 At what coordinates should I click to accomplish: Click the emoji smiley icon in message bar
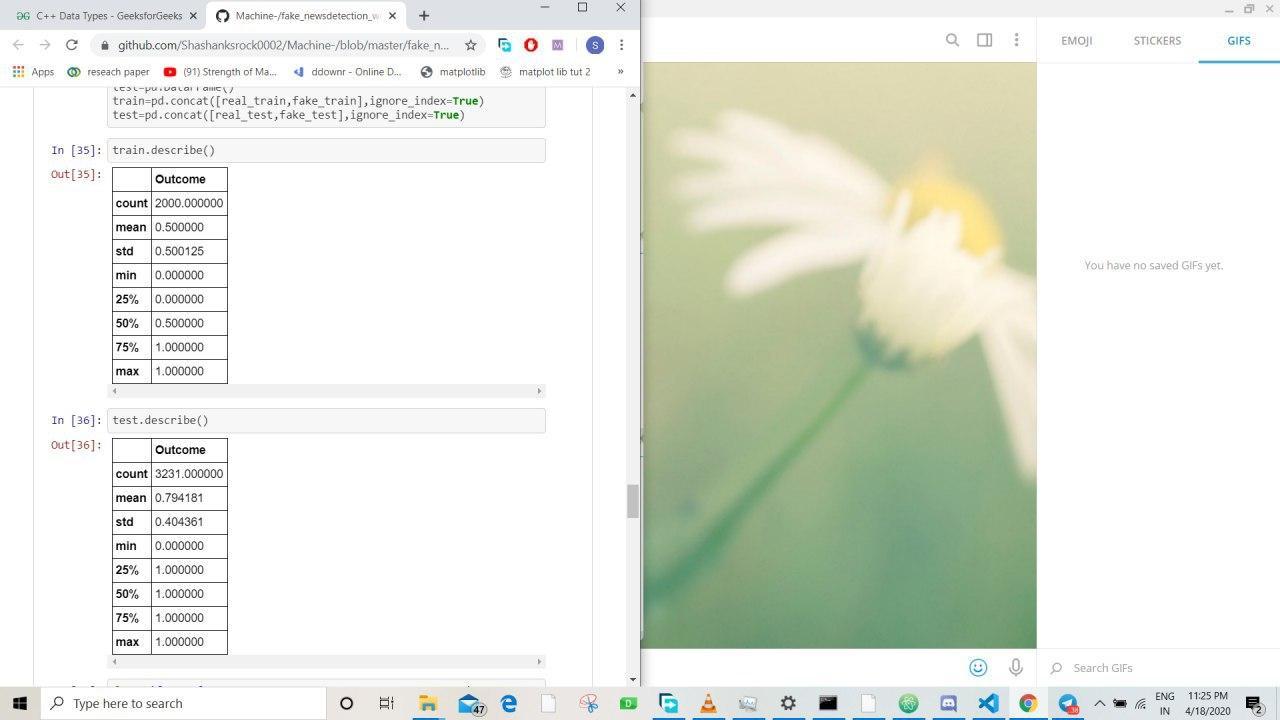(978, 667)
